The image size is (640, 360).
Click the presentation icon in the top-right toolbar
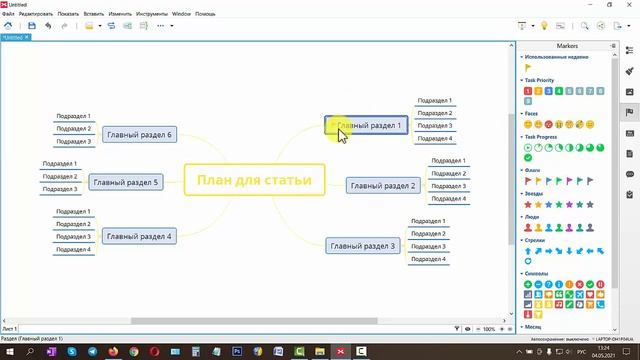coord(522,26)
